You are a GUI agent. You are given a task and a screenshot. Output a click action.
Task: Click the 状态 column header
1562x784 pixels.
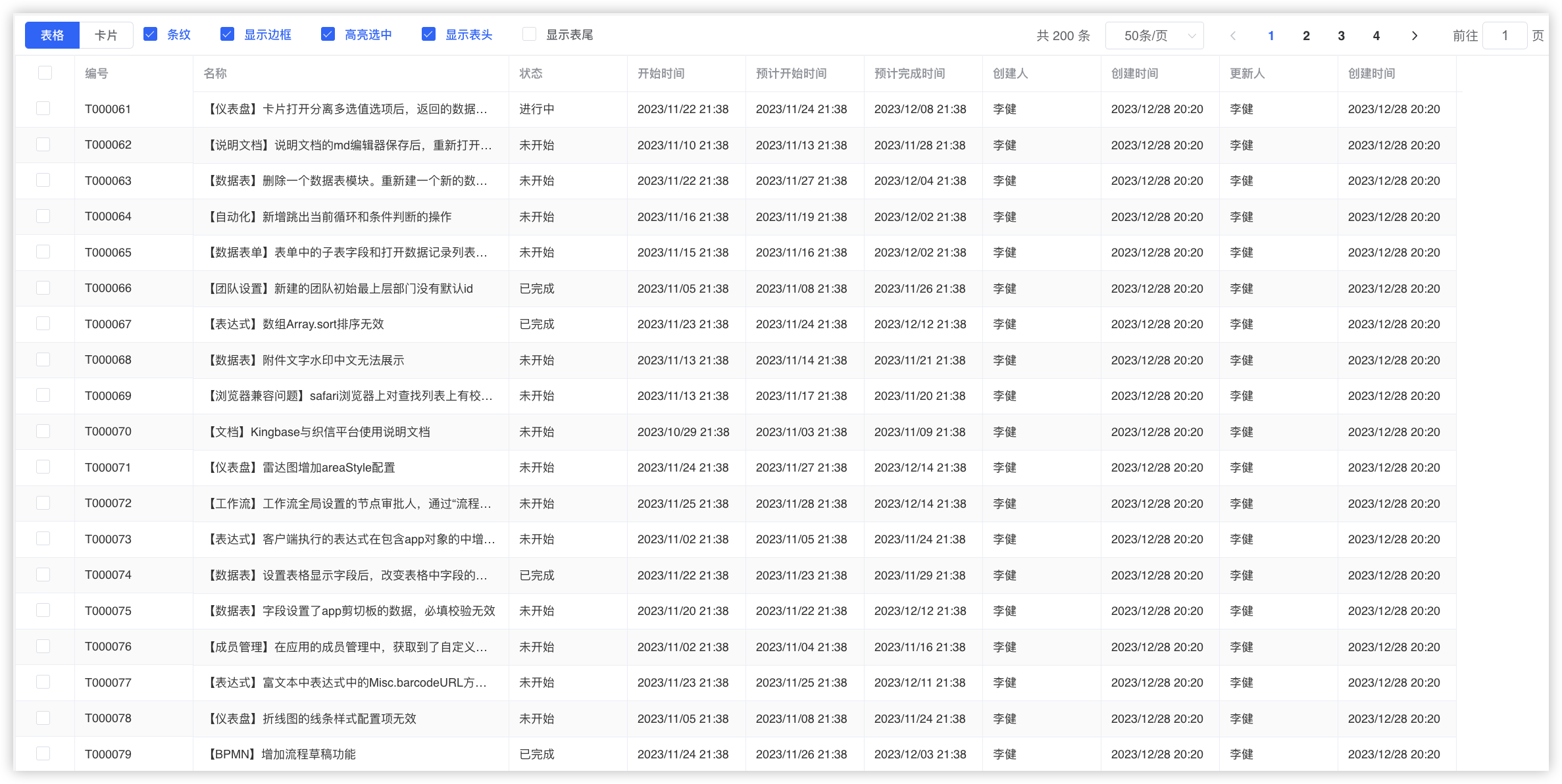(x=530, y=73)
